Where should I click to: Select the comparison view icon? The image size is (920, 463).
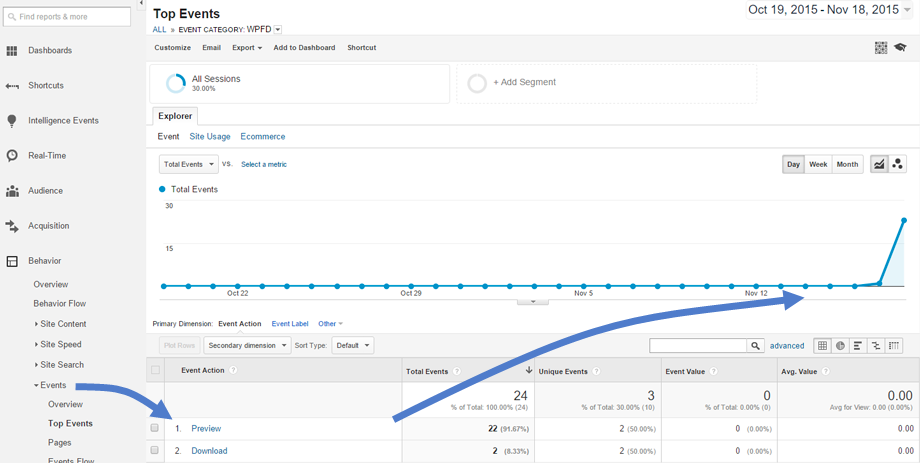coord(876,346)
